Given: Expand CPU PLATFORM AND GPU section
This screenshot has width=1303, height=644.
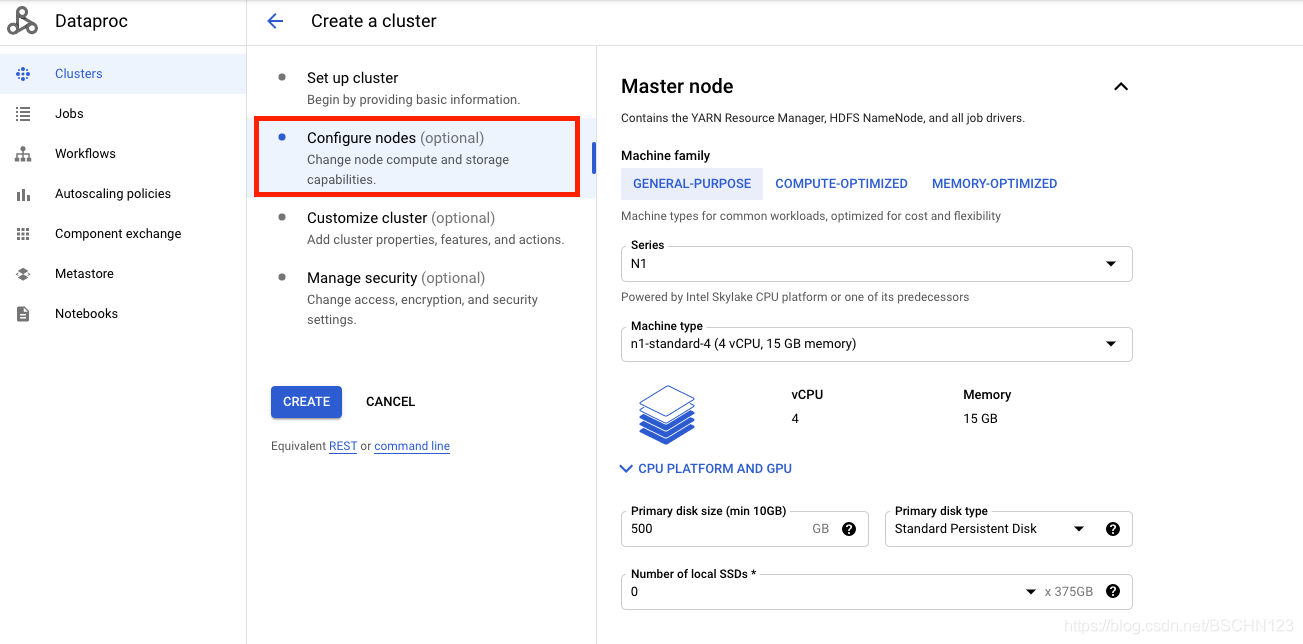Looking at the screenshot, I should [706, 468].
